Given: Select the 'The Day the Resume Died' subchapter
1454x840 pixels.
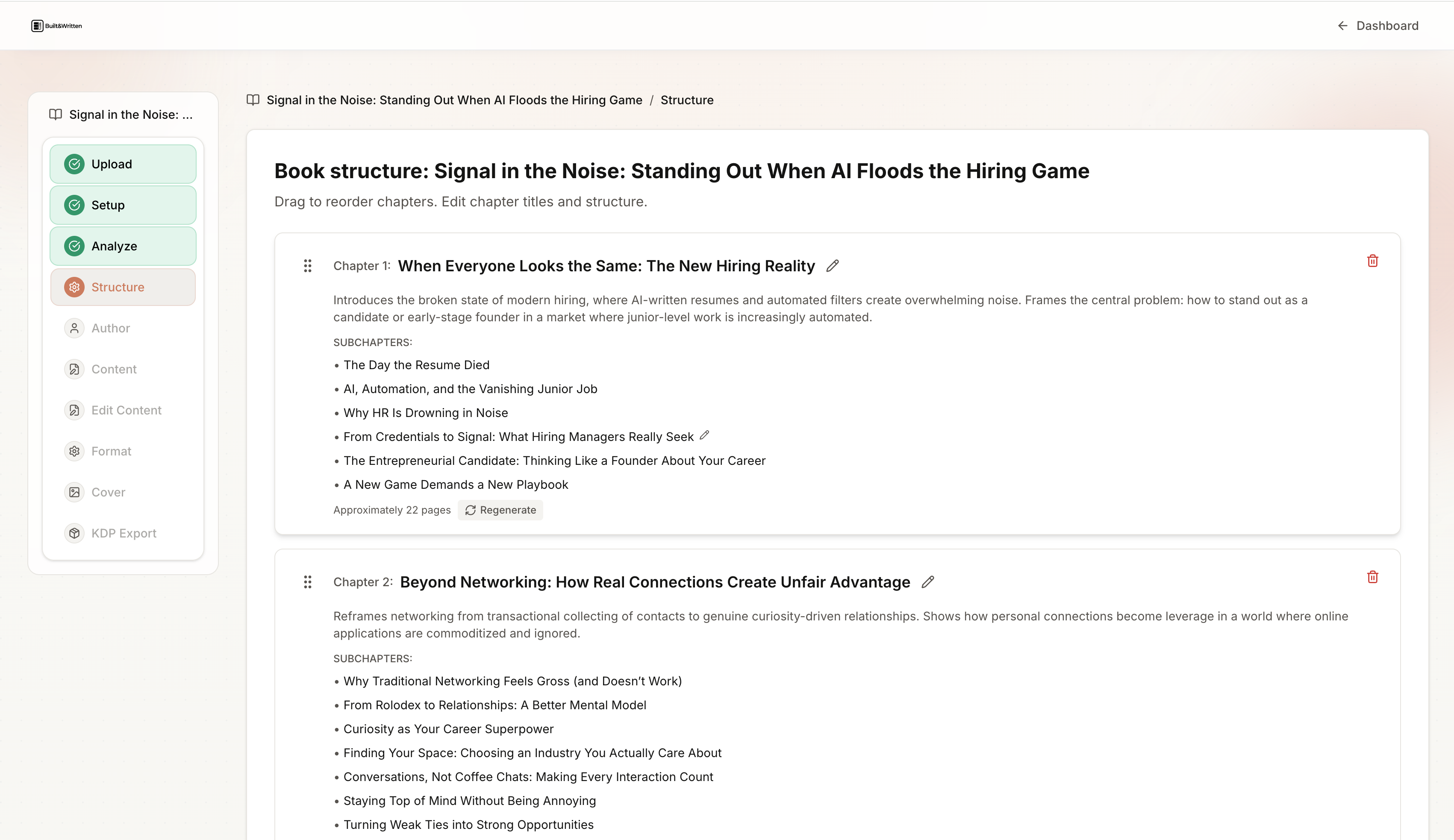Looking at the screenshot, I should pyautogui.click(x=416, y=365).
